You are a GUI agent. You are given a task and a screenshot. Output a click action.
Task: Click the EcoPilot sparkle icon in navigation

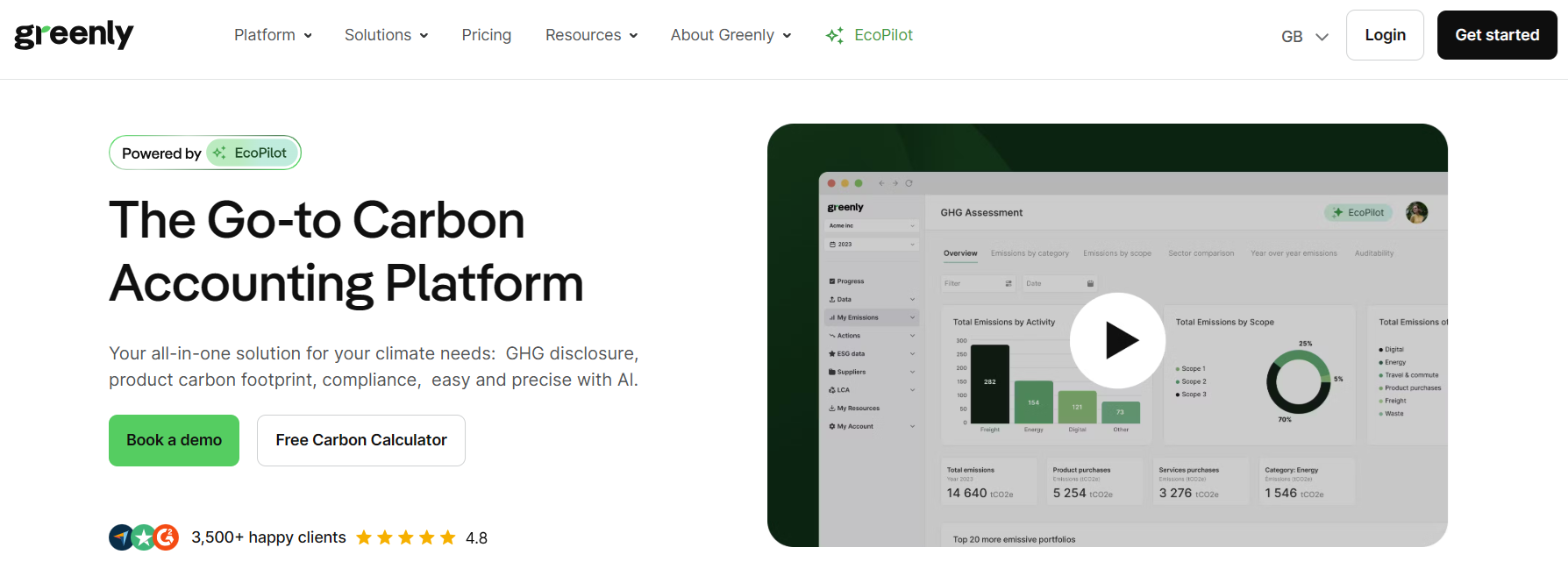click(x=835, y=35)
